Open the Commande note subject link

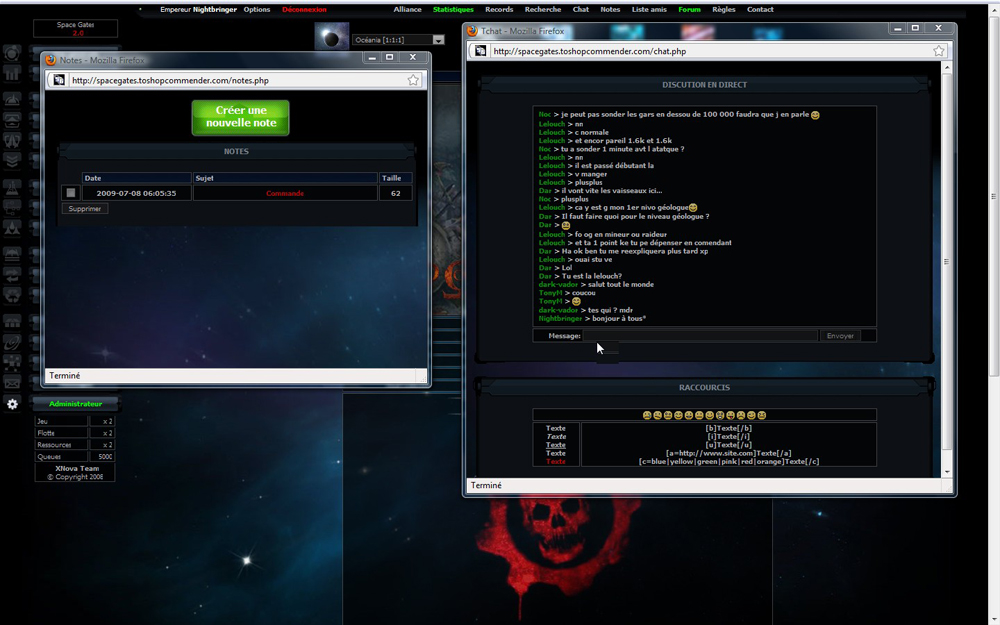(285, 193)
